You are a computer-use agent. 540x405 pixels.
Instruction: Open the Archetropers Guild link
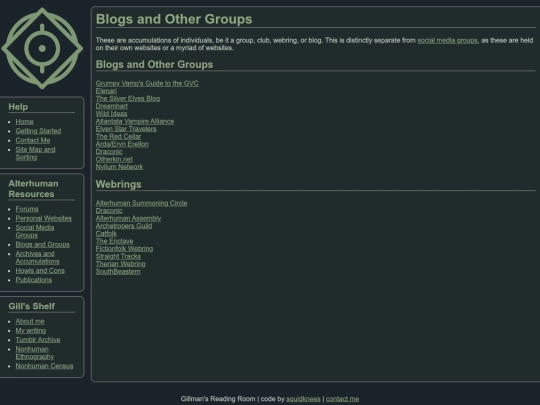[124, 226]
